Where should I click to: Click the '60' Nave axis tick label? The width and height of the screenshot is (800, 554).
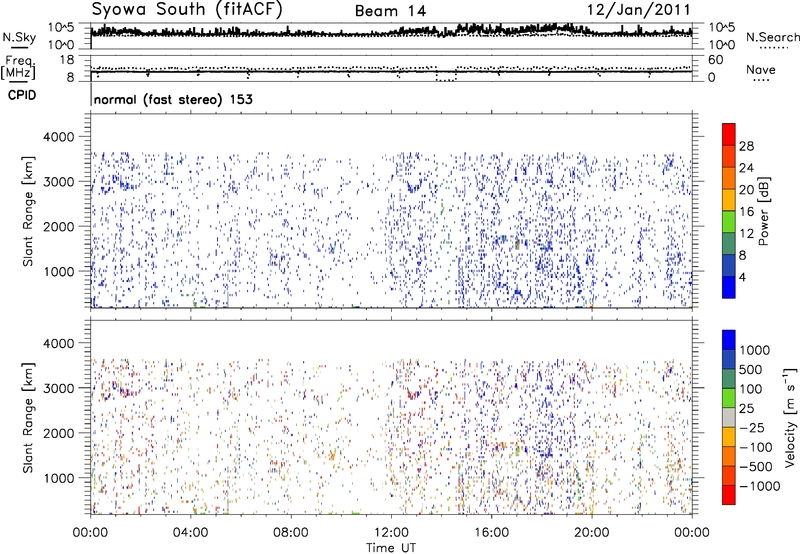pos(715,60)
